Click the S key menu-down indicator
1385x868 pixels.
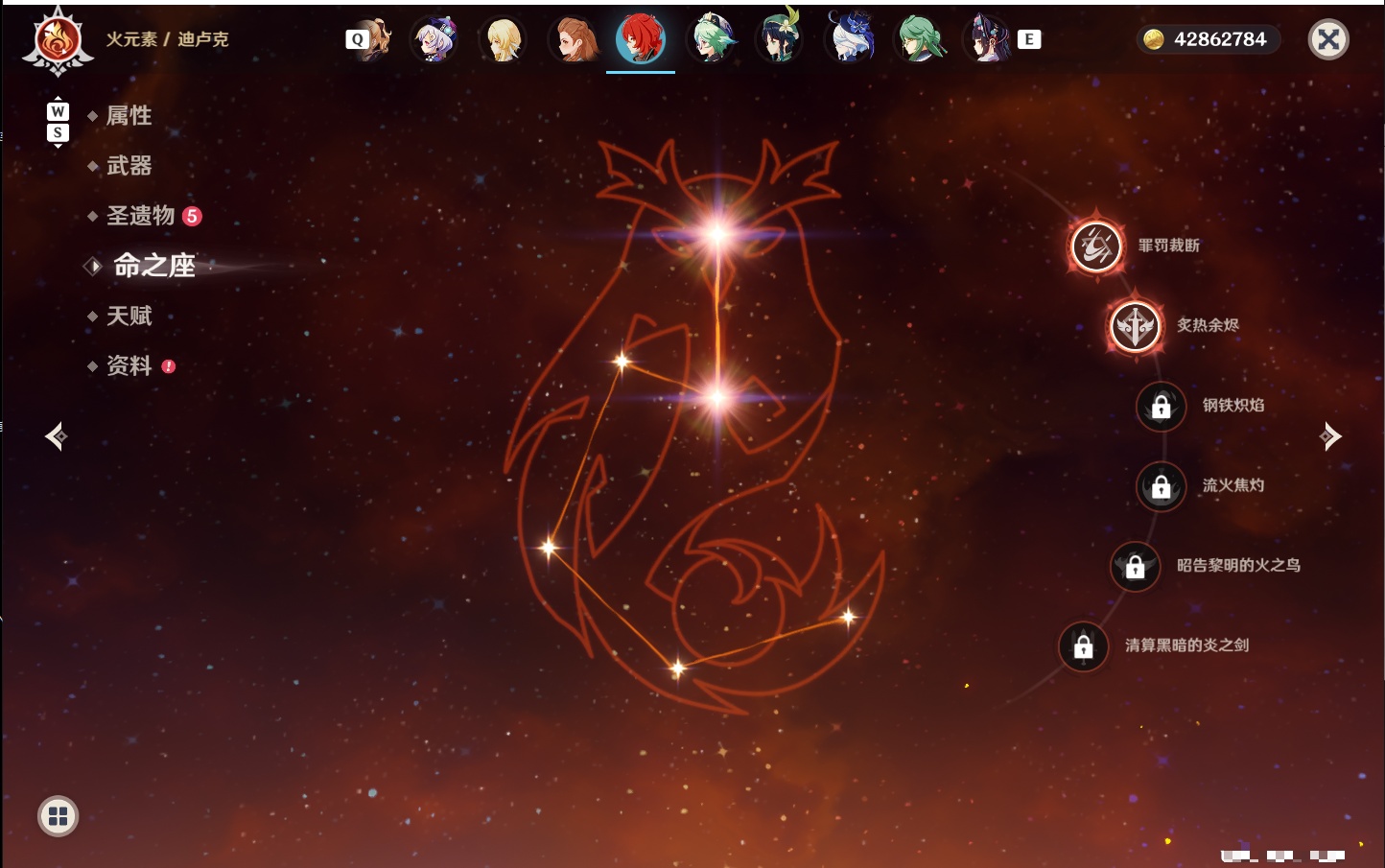pos(58,132)
